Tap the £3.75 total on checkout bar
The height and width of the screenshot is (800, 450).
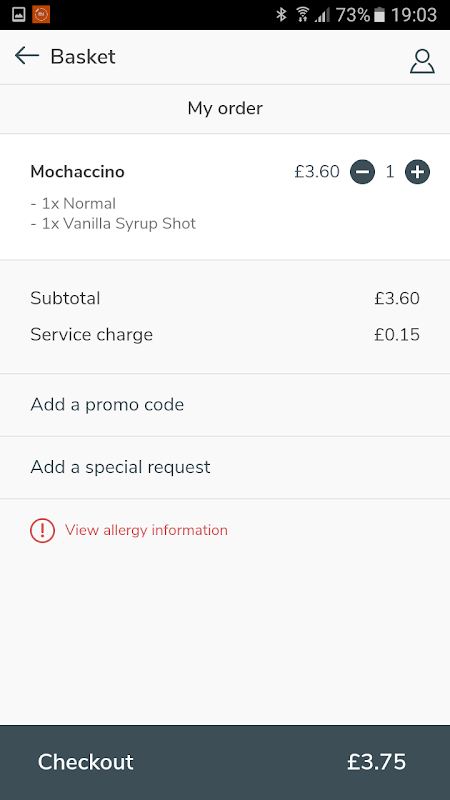click(x=377, y=762)
